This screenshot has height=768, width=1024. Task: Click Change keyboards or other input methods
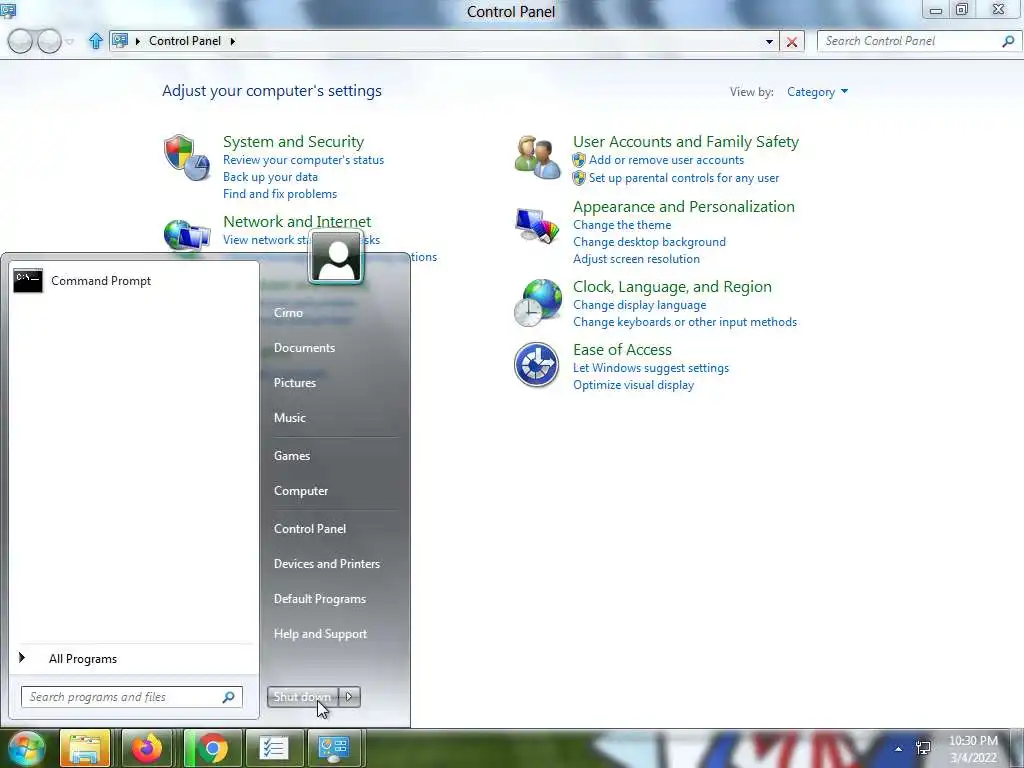pos(684,322)
